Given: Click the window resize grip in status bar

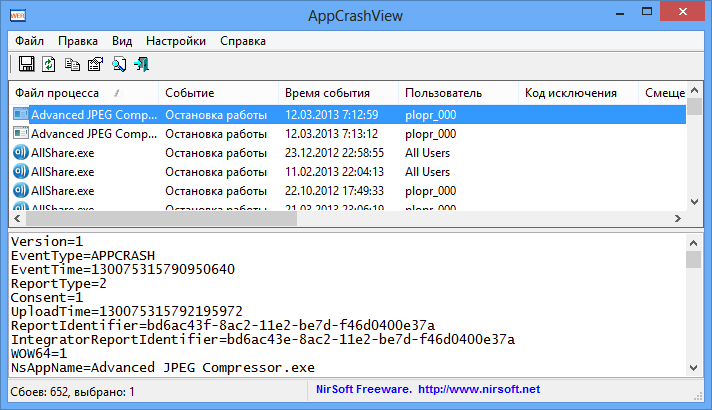Looking at the screenshot, I should 698,397.
